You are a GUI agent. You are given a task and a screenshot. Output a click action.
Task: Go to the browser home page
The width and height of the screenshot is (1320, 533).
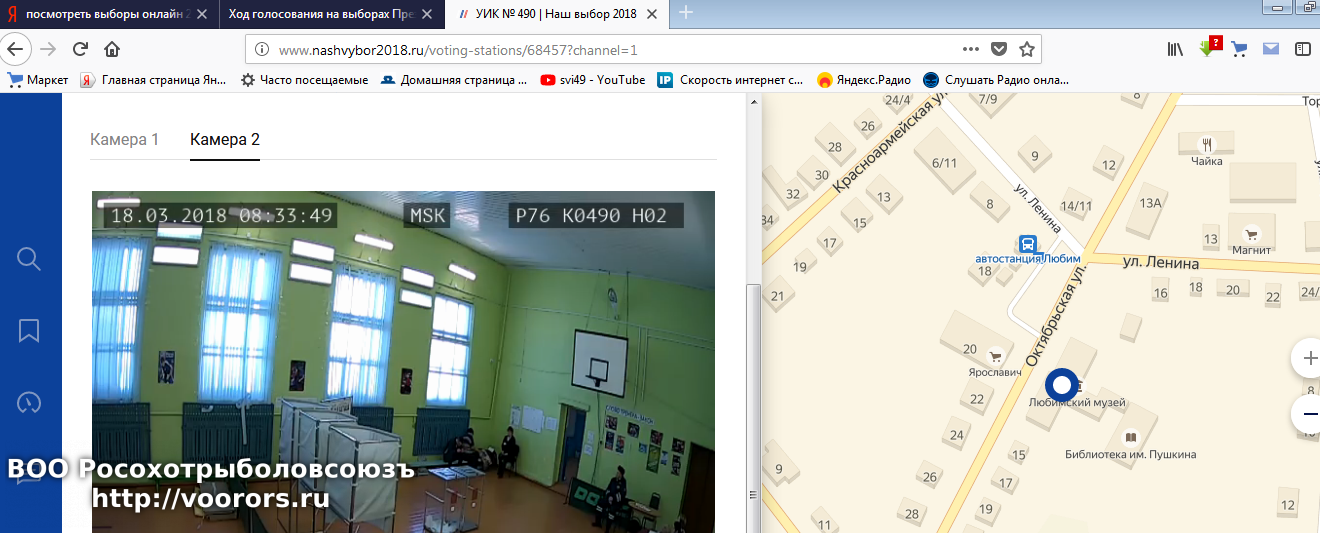112,49
